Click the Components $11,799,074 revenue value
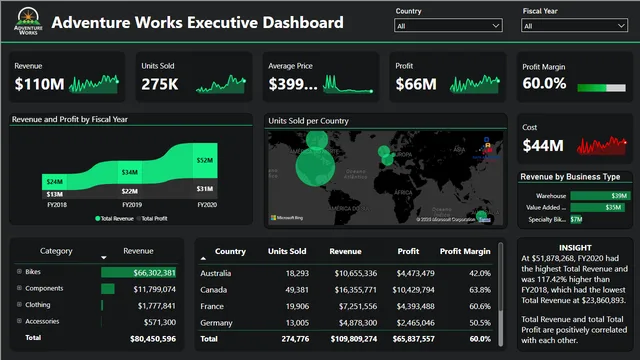The width and height of the screenshot is (640, 360). 154,289
